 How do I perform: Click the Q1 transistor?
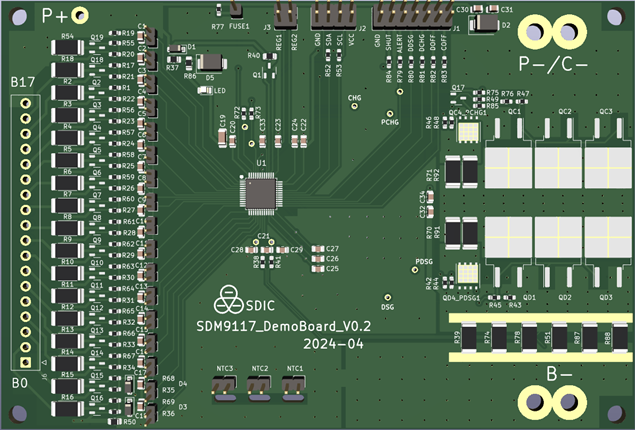pos(270,71)
